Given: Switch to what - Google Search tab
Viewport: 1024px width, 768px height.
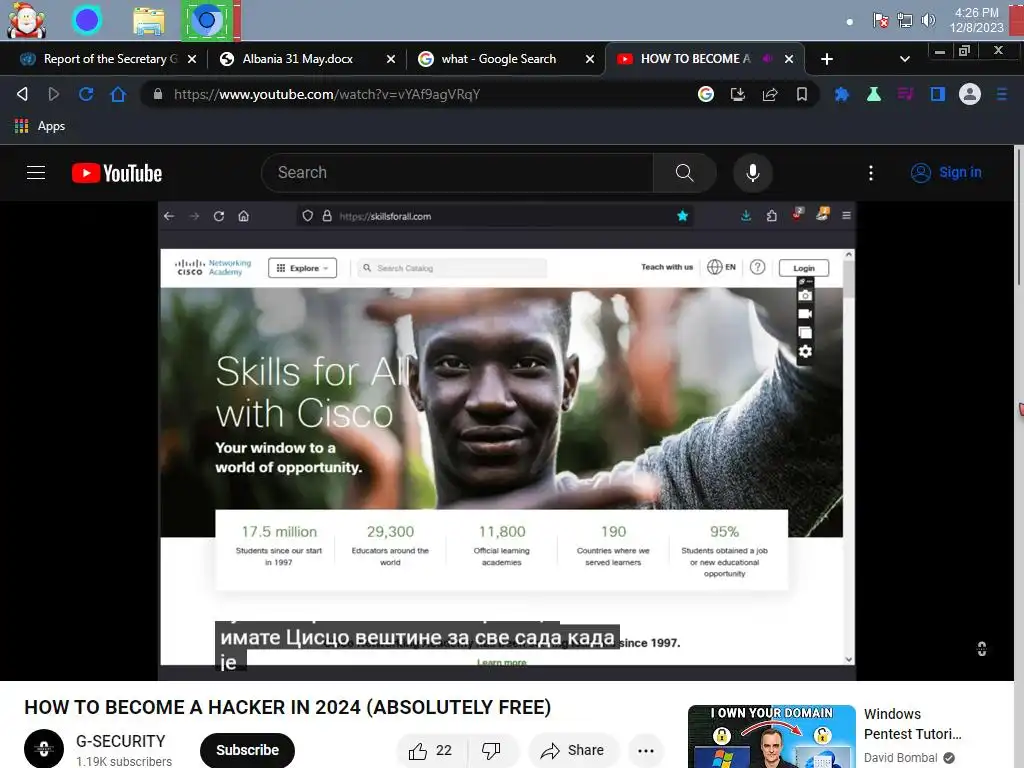Looking at the screenshot, I should [x=498, y=59].
